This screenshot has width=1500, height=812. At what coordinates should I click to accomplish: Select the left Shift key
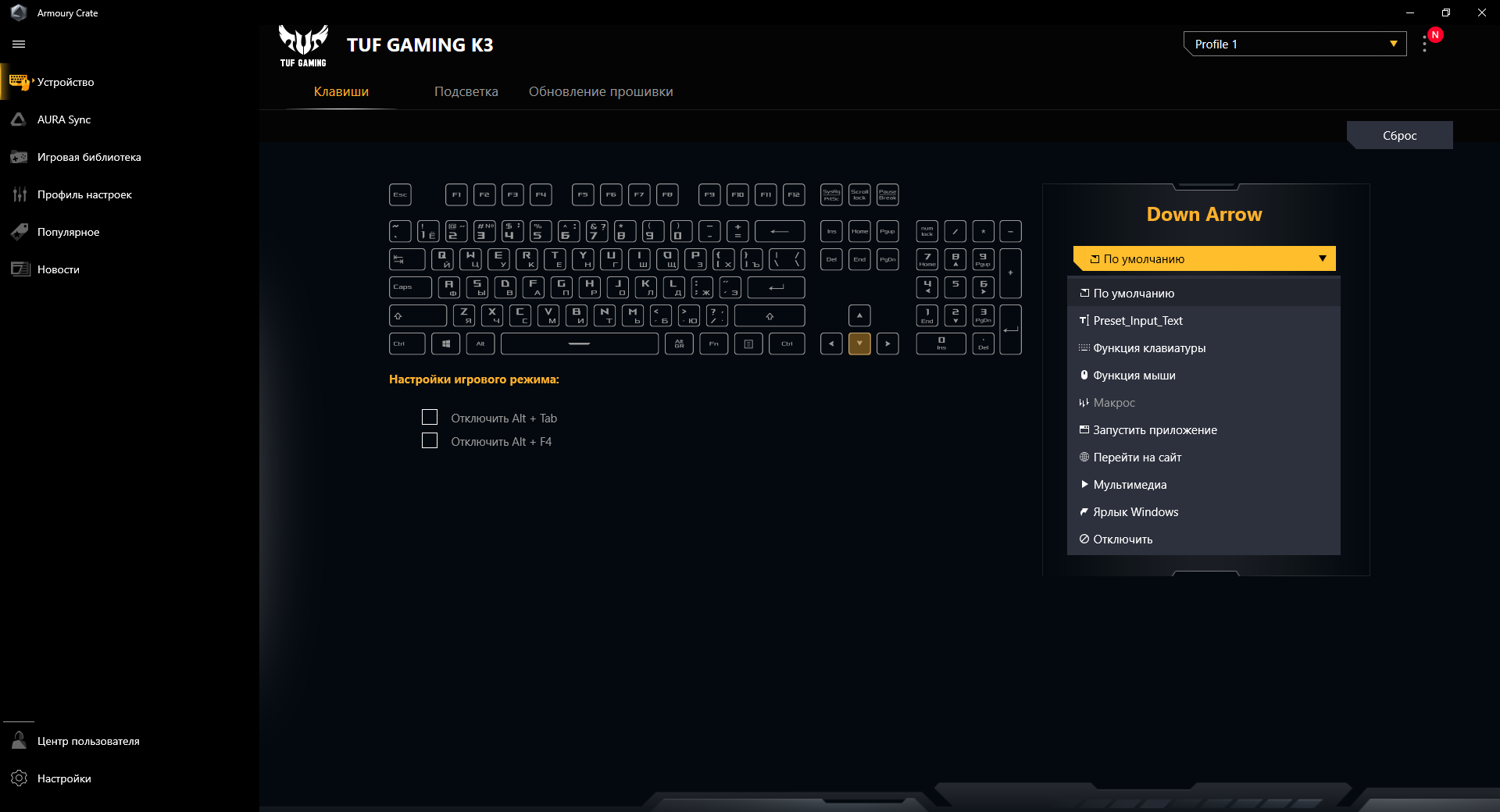[x=418, y=315]
